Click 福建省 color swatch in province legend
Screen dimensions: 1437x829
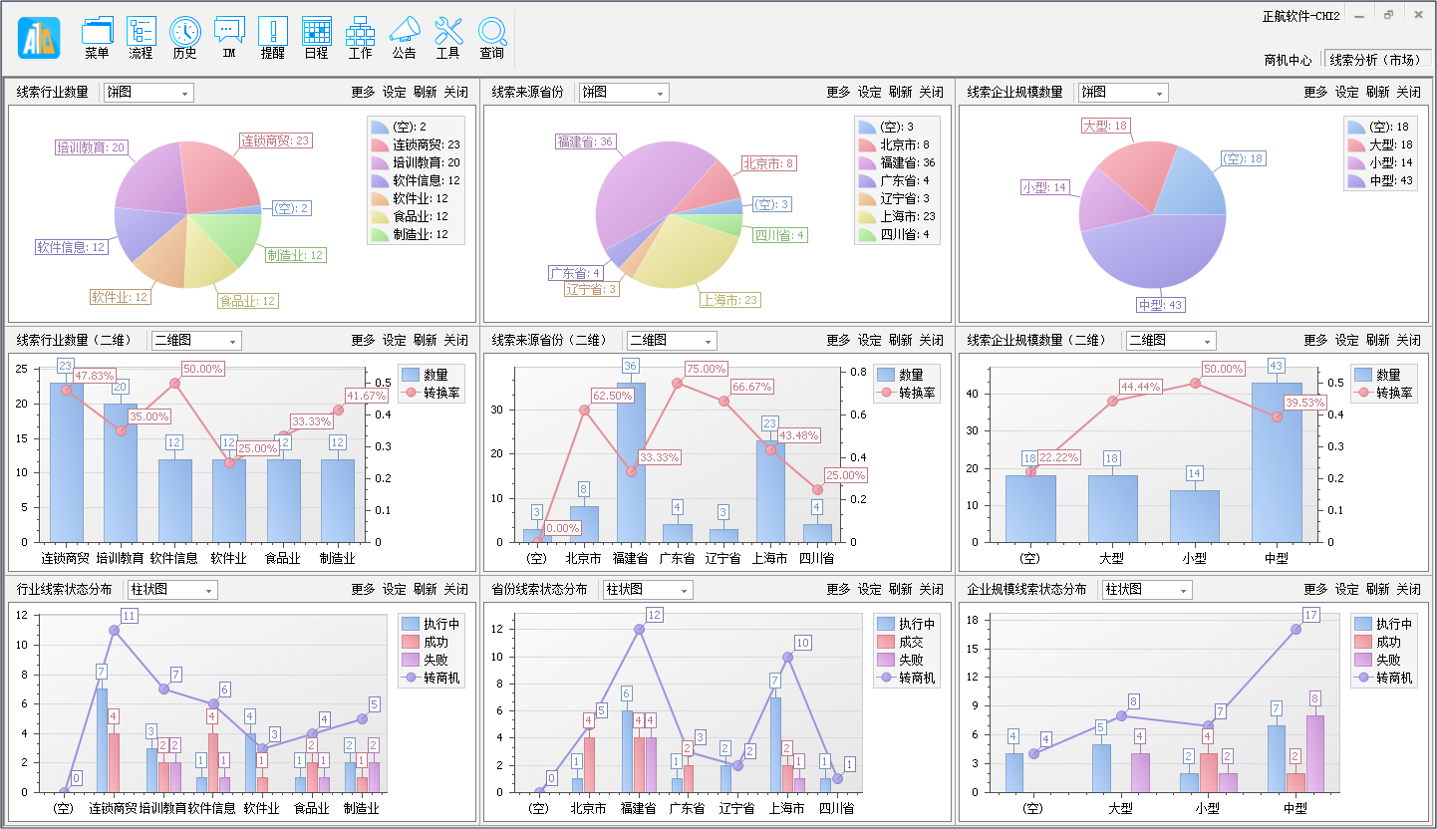866,163
